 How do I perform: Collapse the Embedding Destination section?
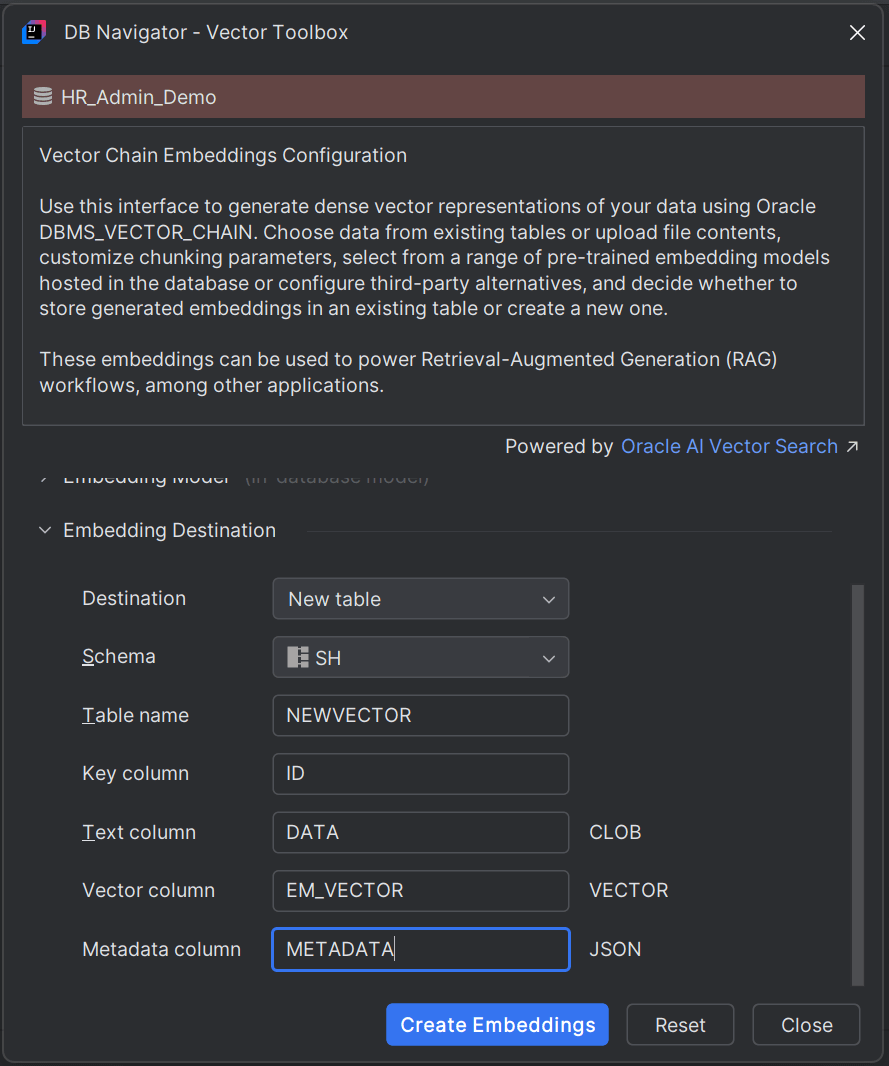(x=44, y=530)
